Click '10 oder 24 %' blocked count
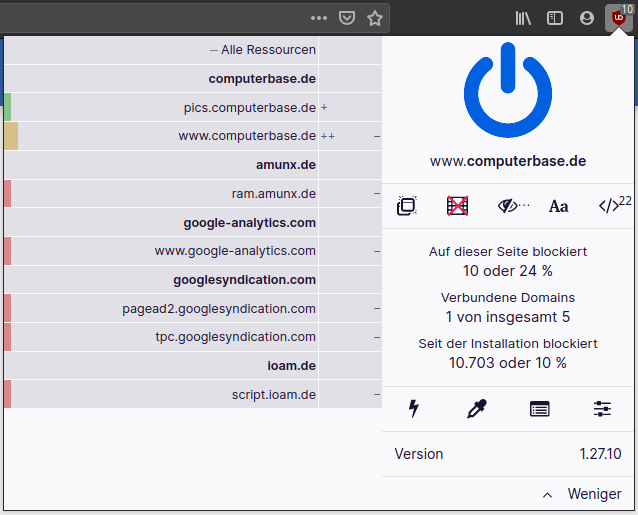638x515 pixels. pos(508,271)
